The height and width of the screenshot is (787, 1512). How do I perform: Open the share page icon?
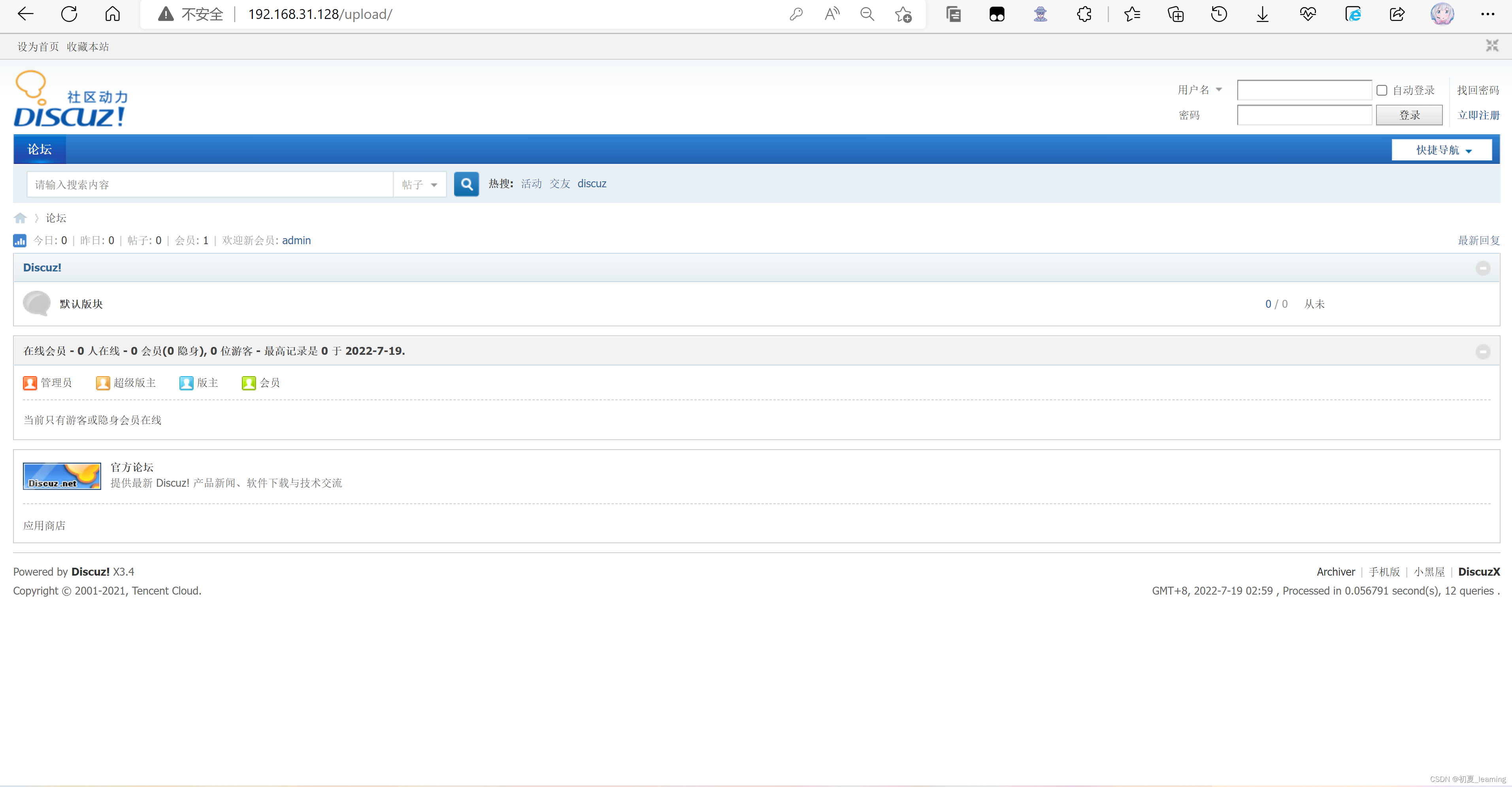[x=1397, y=14]
